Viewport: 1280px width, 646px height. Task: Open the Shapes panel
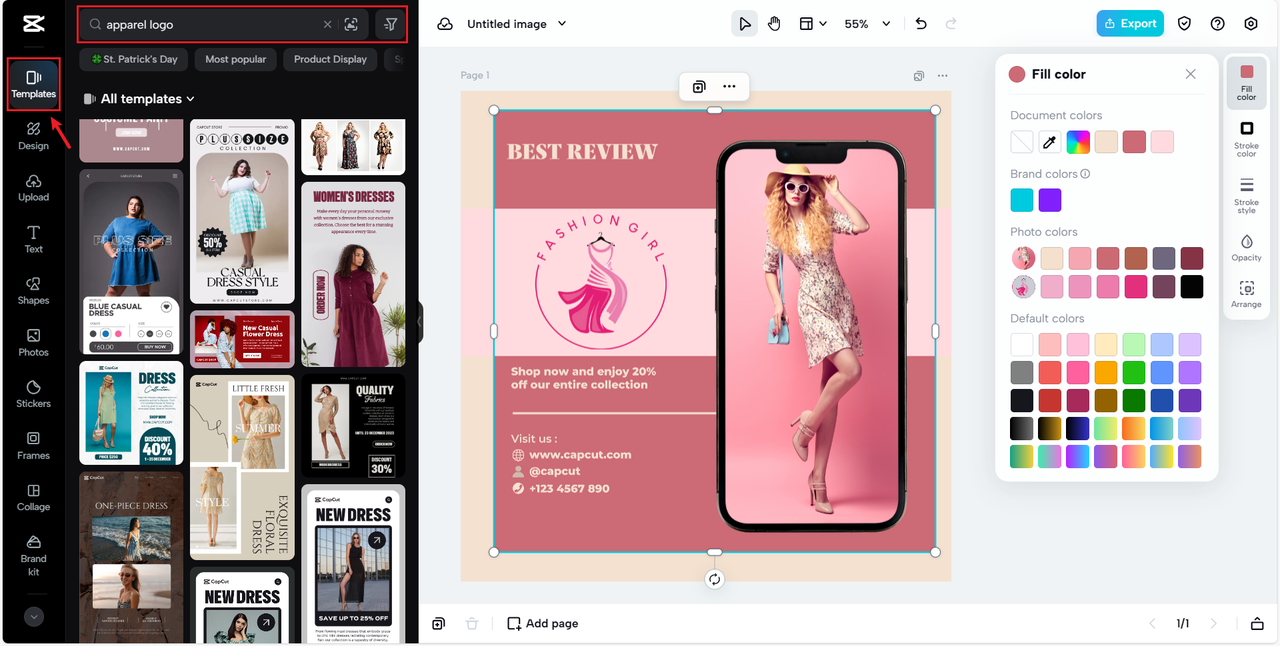click(x=33, y=291)
